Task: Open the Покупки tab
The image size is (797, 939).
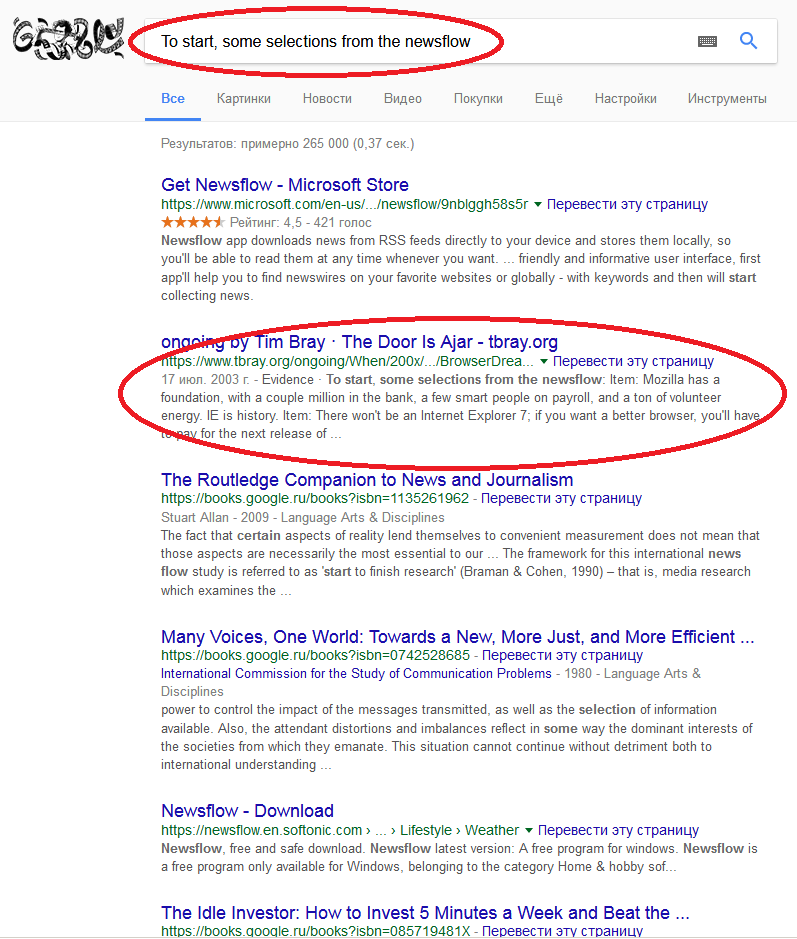Action: [478, 99]
